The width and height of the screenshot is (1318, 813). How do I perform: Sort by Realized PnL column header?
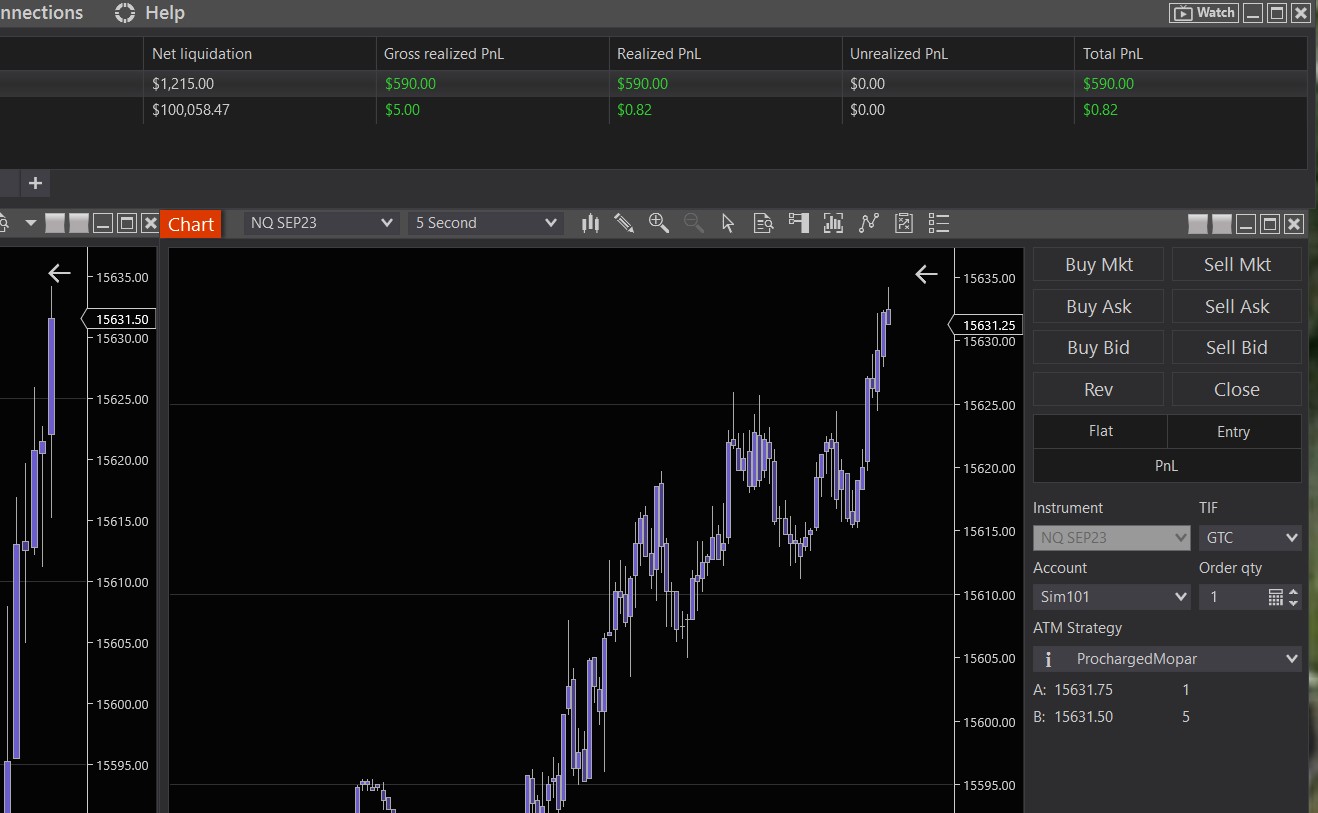pyautogui.click(x=725, y=54)
